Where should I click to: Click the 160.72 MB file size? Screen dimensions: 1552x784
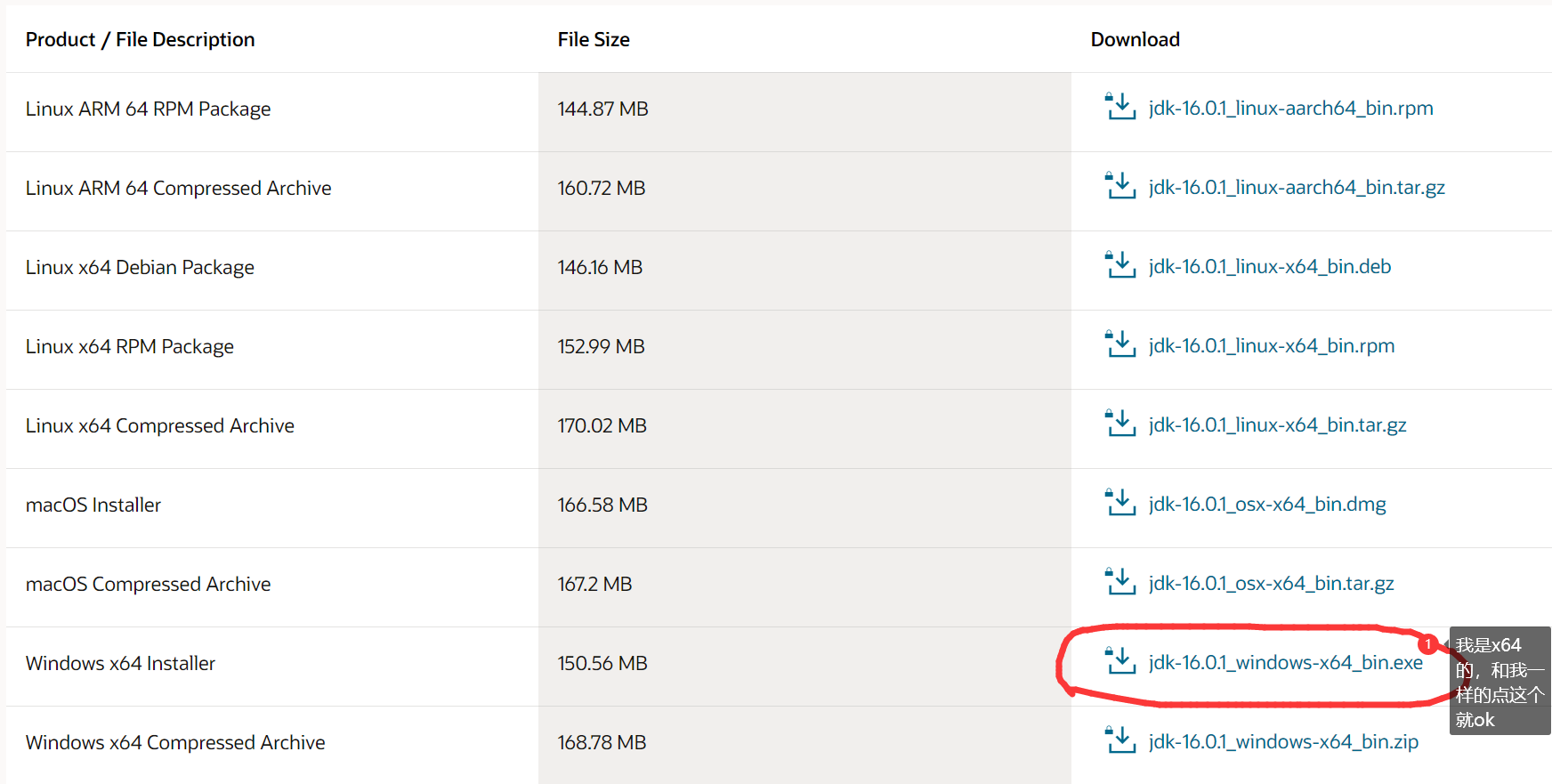[602, 189]
